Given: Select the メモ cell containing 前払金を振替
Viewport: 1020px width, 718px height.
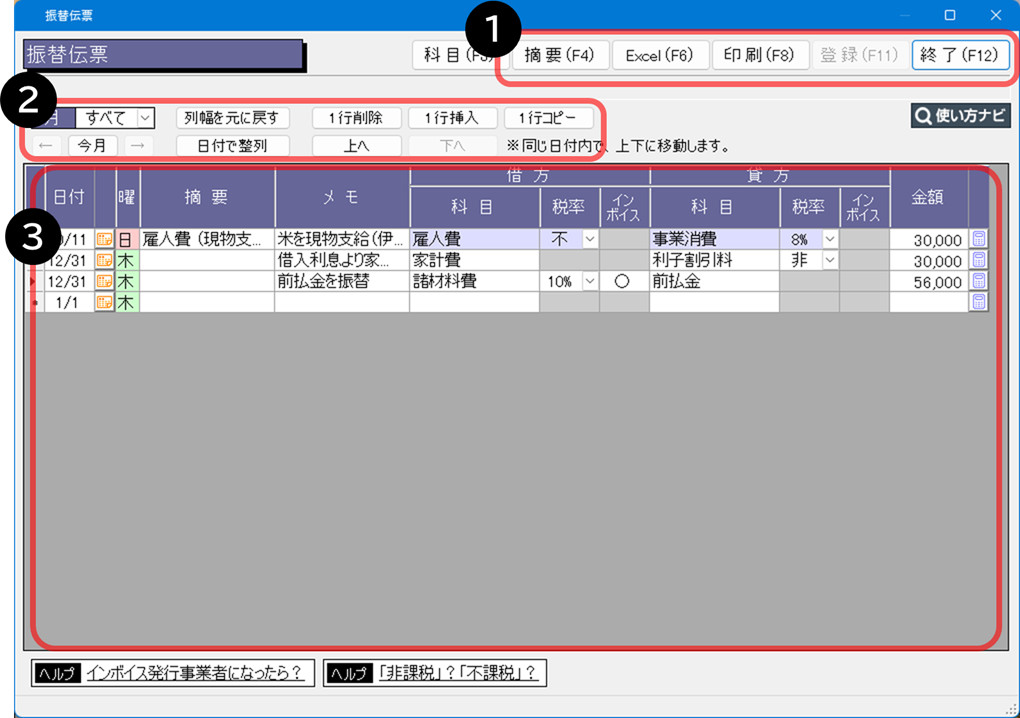Looking at the screenshot, I should click(x=341, y=281).
